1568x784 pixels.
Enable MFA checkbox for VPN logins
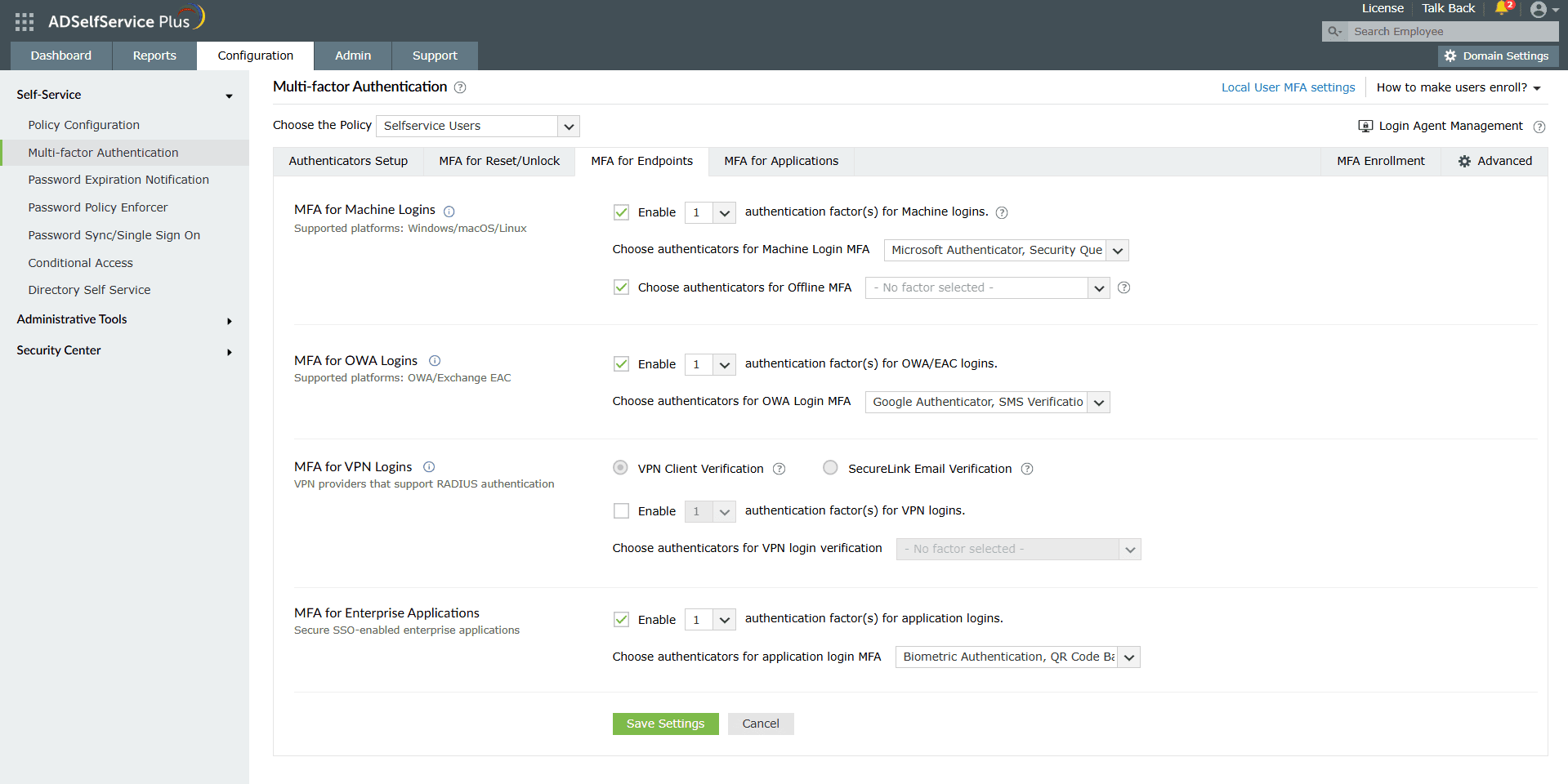(621, 511)
